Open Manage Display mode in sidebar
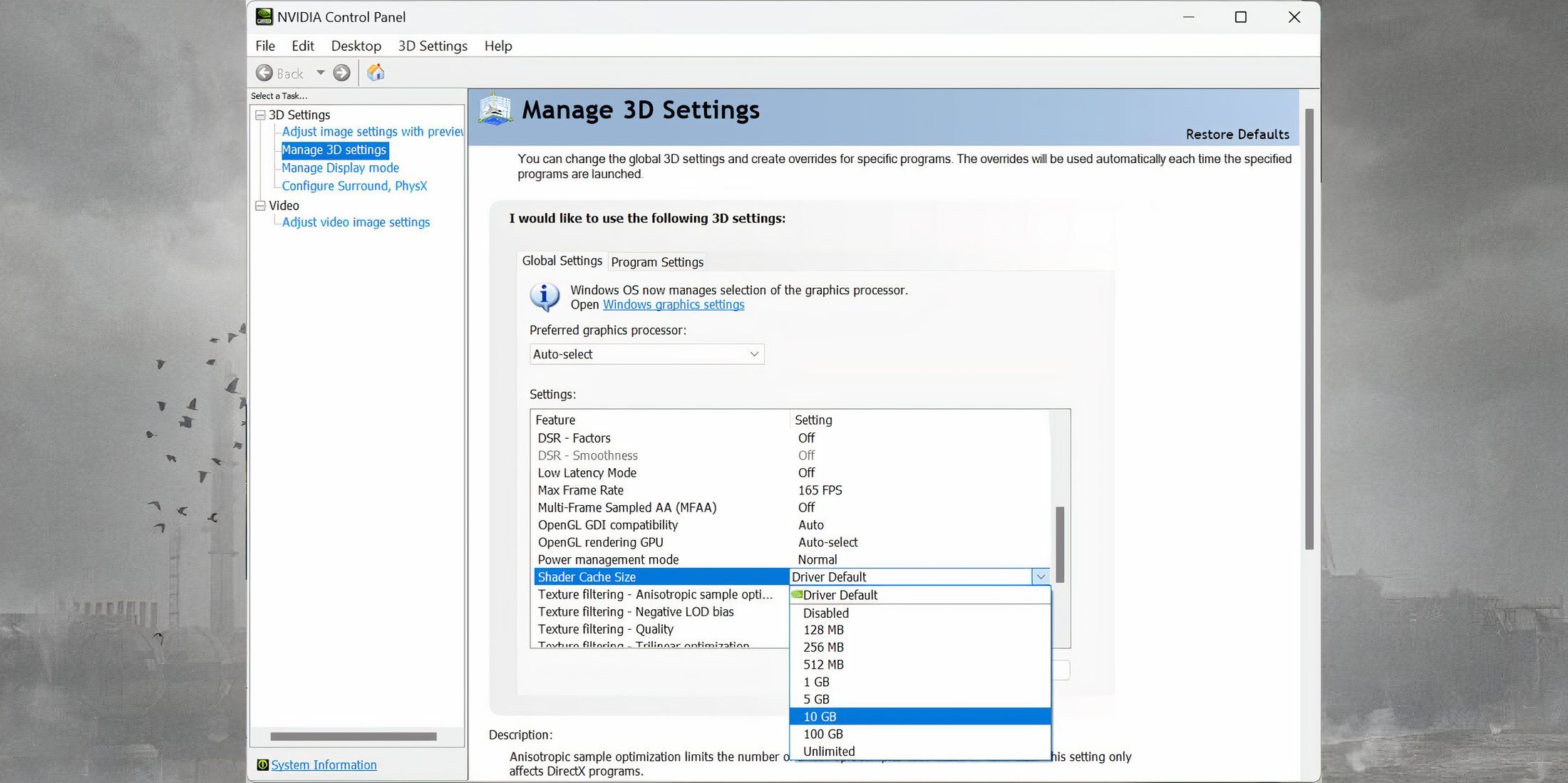This screenshot has width=1568, height=783. [340, 167]
